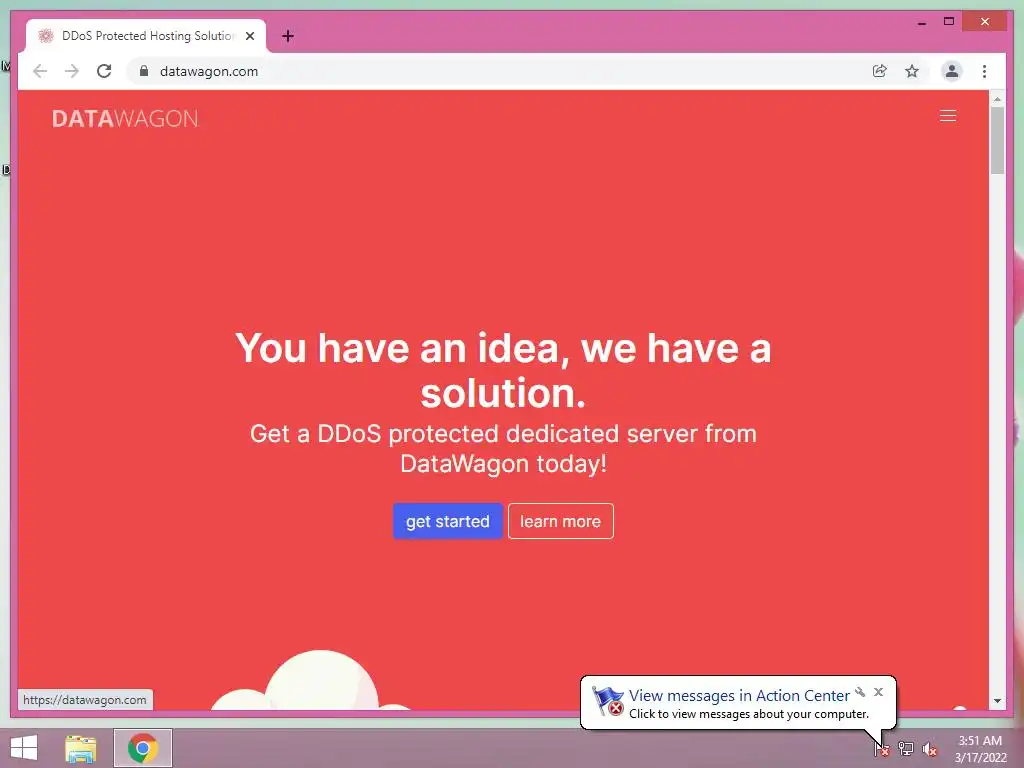Close the DDoS Protected Hosting tab
1024x768 pixels.
click(249, 36)
